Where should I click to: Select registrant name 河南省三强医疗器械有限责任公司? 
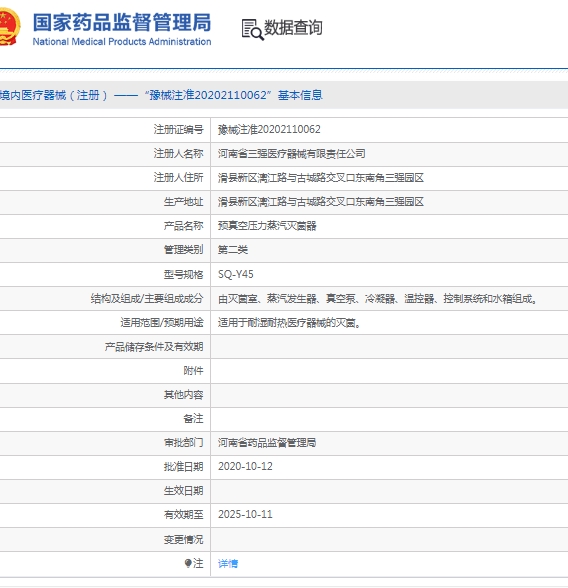click(292, 154)
